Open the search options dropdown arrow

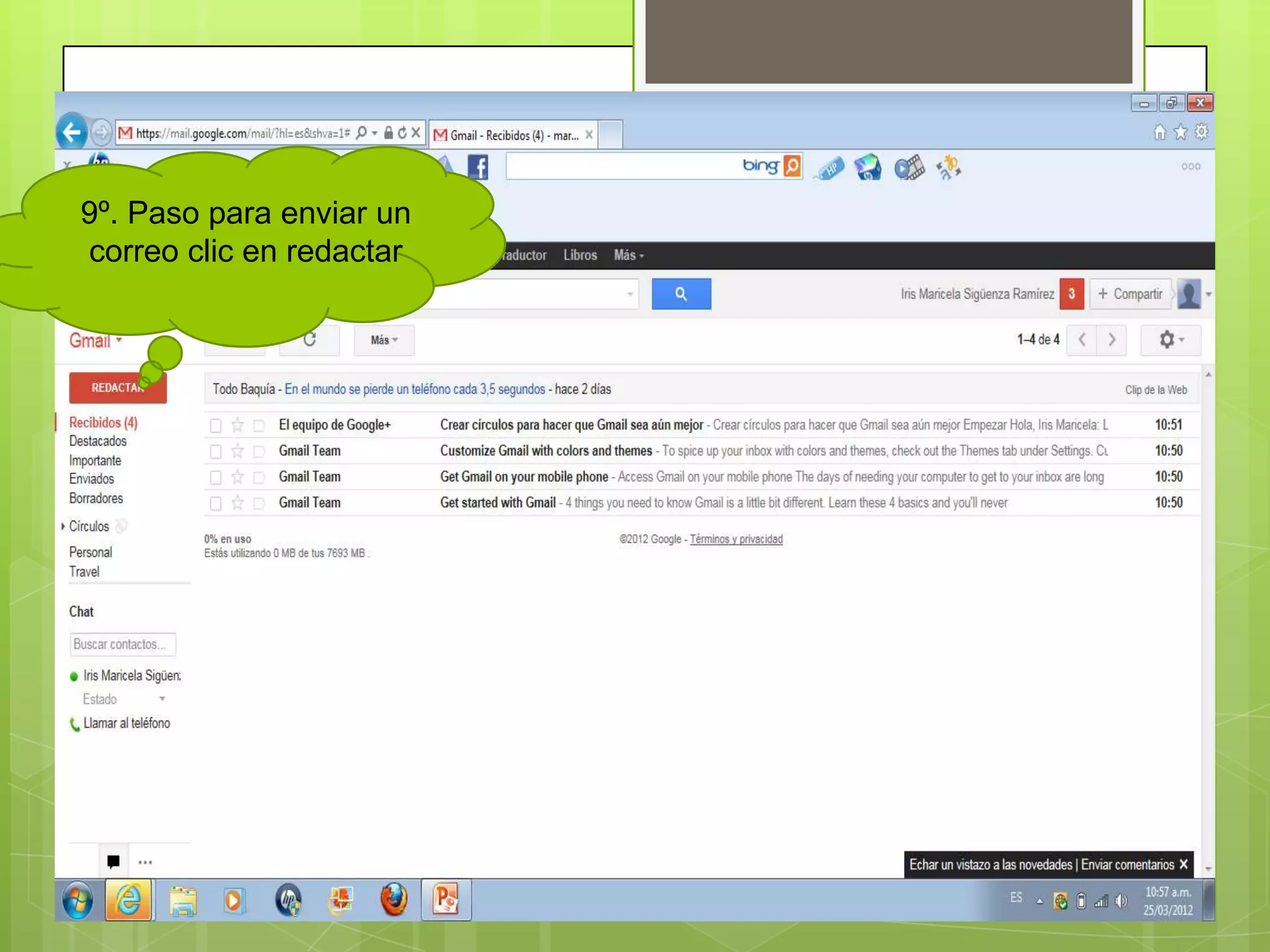pyautogui.click(x=629, y=294)
